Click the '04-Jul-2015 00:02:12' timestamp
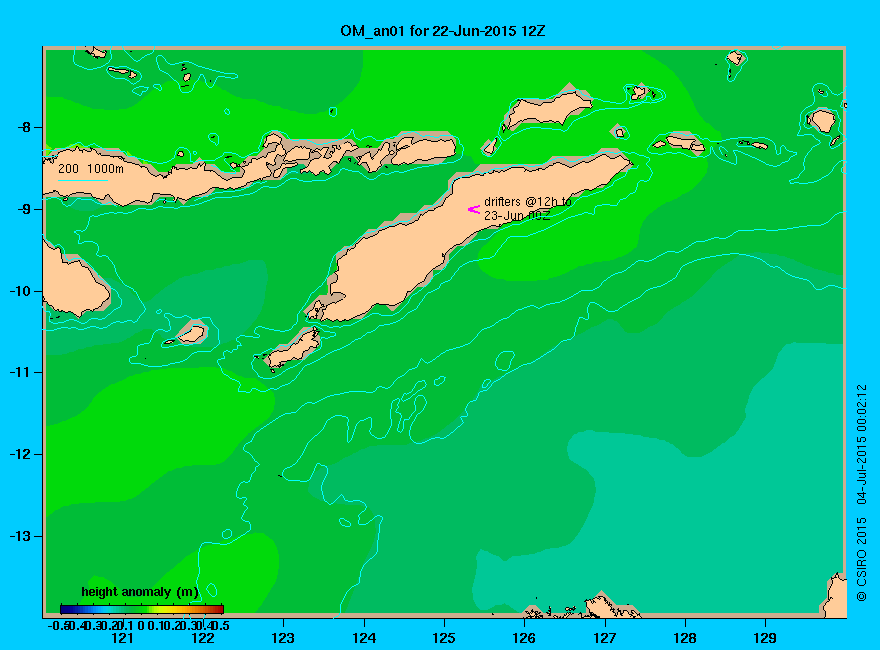 (x=861, y=445)
